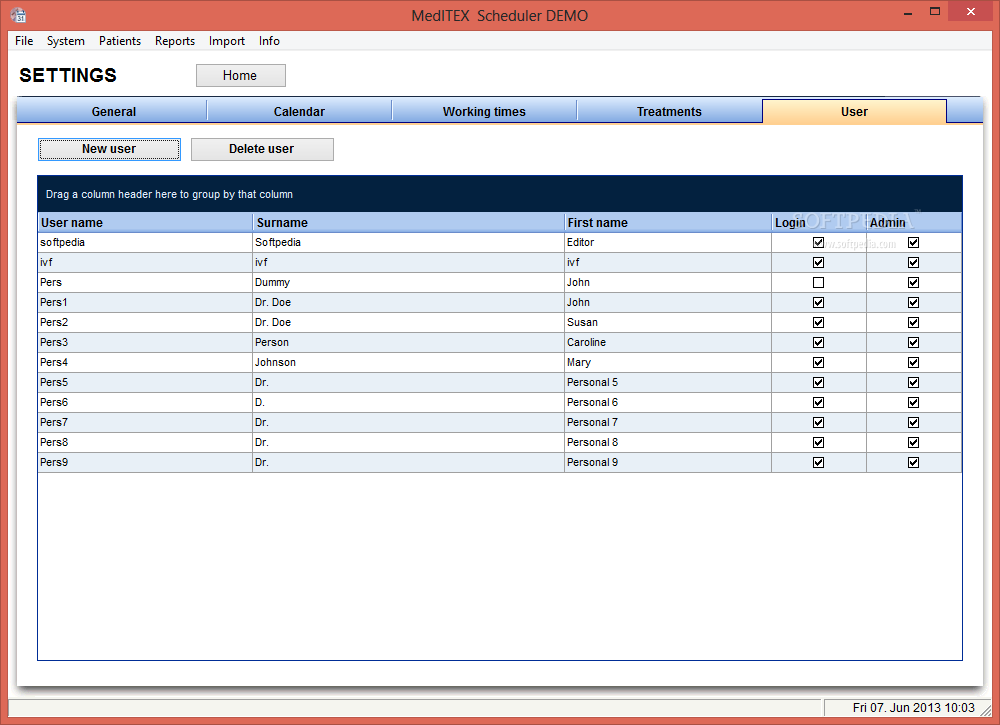Click the group-by column drop area
This screenshot has width=1000, height=725.
[x=500, y=194]
